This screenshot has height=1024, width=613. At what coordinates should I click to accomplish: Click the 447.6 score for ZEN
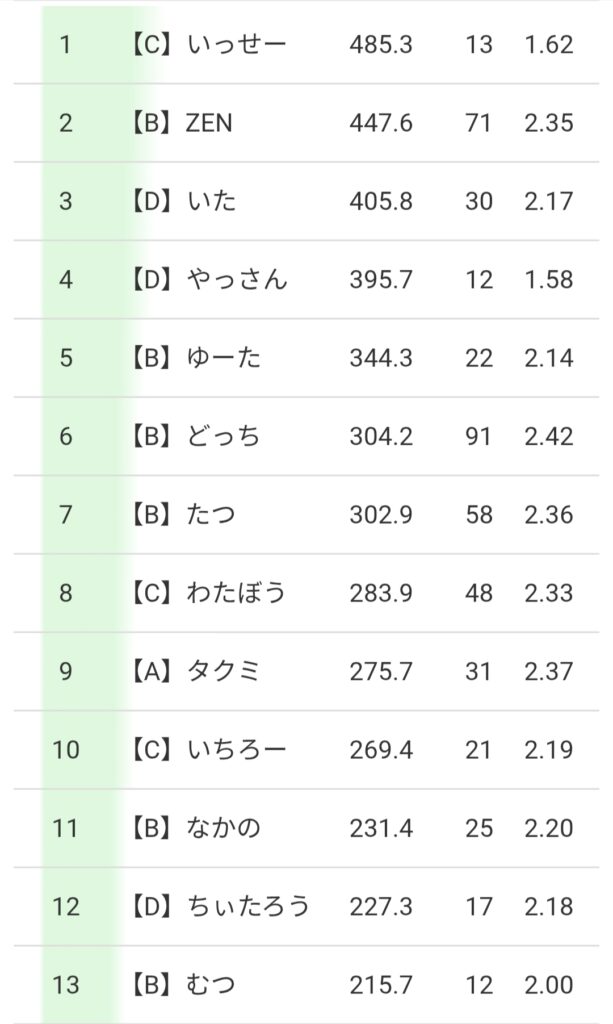pyautogui.click(x=381, y=123)
